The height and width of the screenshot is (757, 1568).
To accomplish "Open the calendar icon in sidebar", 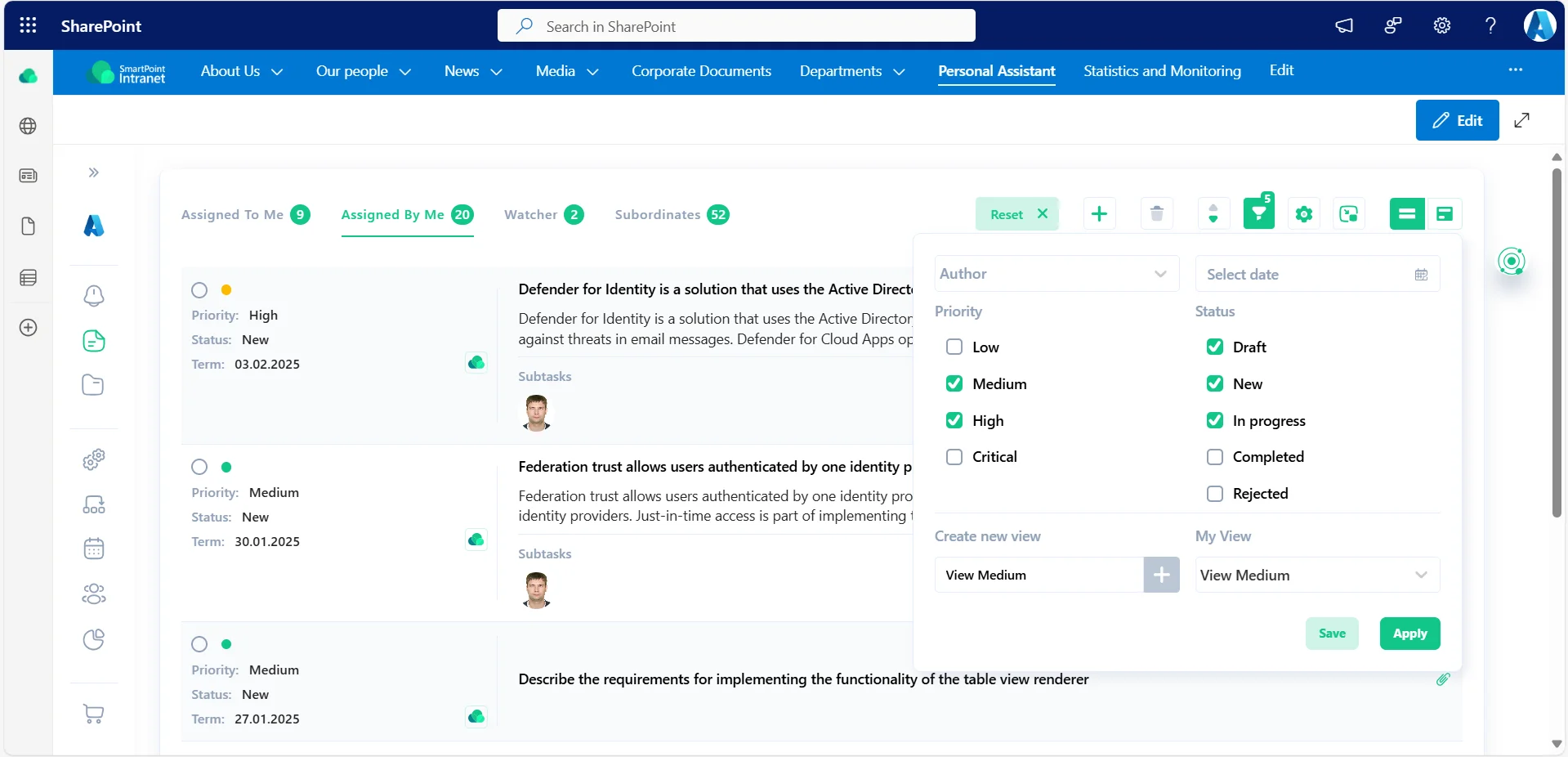I will click(x=94, y=549).
